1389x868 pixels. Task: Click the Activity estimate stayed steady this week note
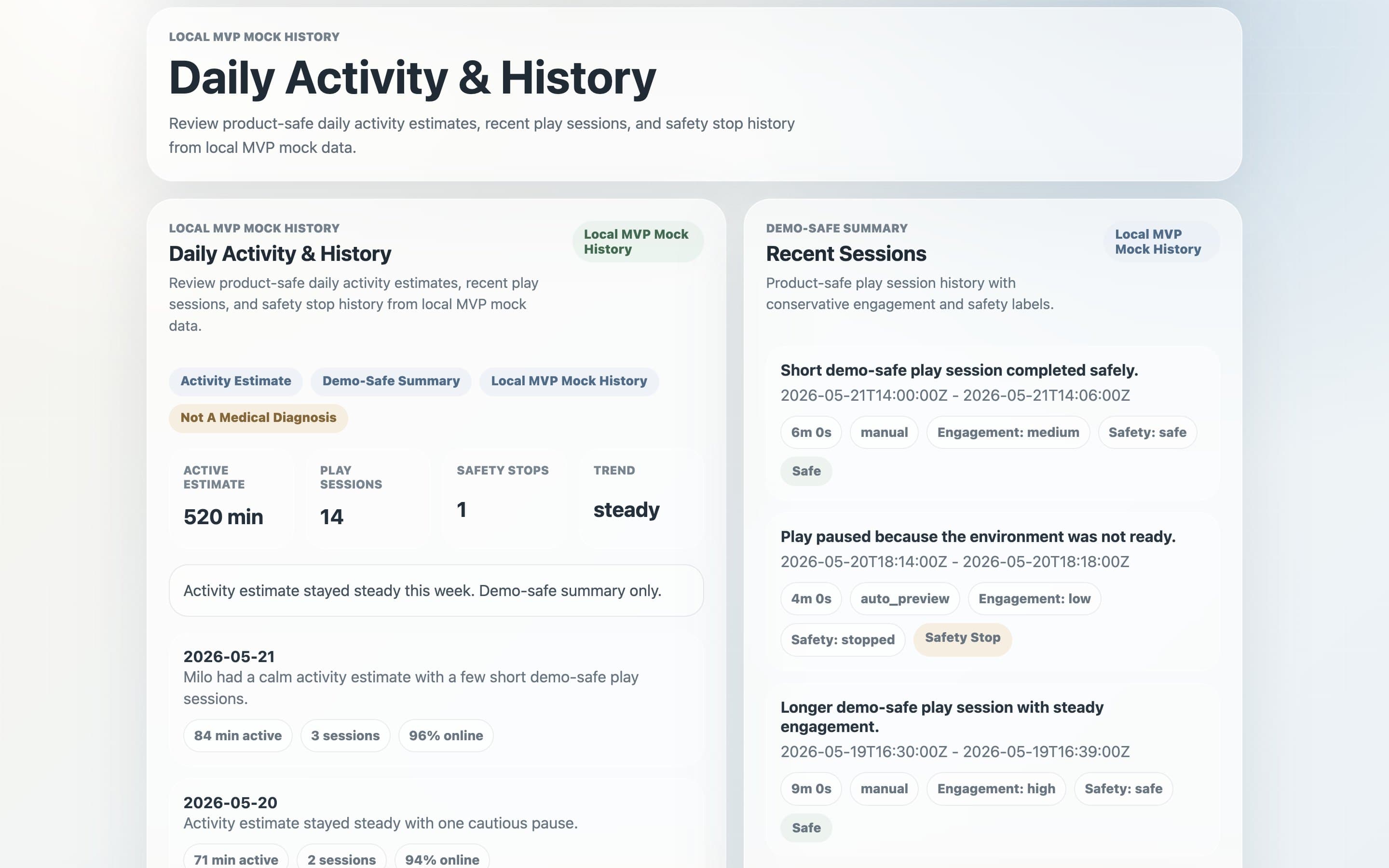point(436,591)
